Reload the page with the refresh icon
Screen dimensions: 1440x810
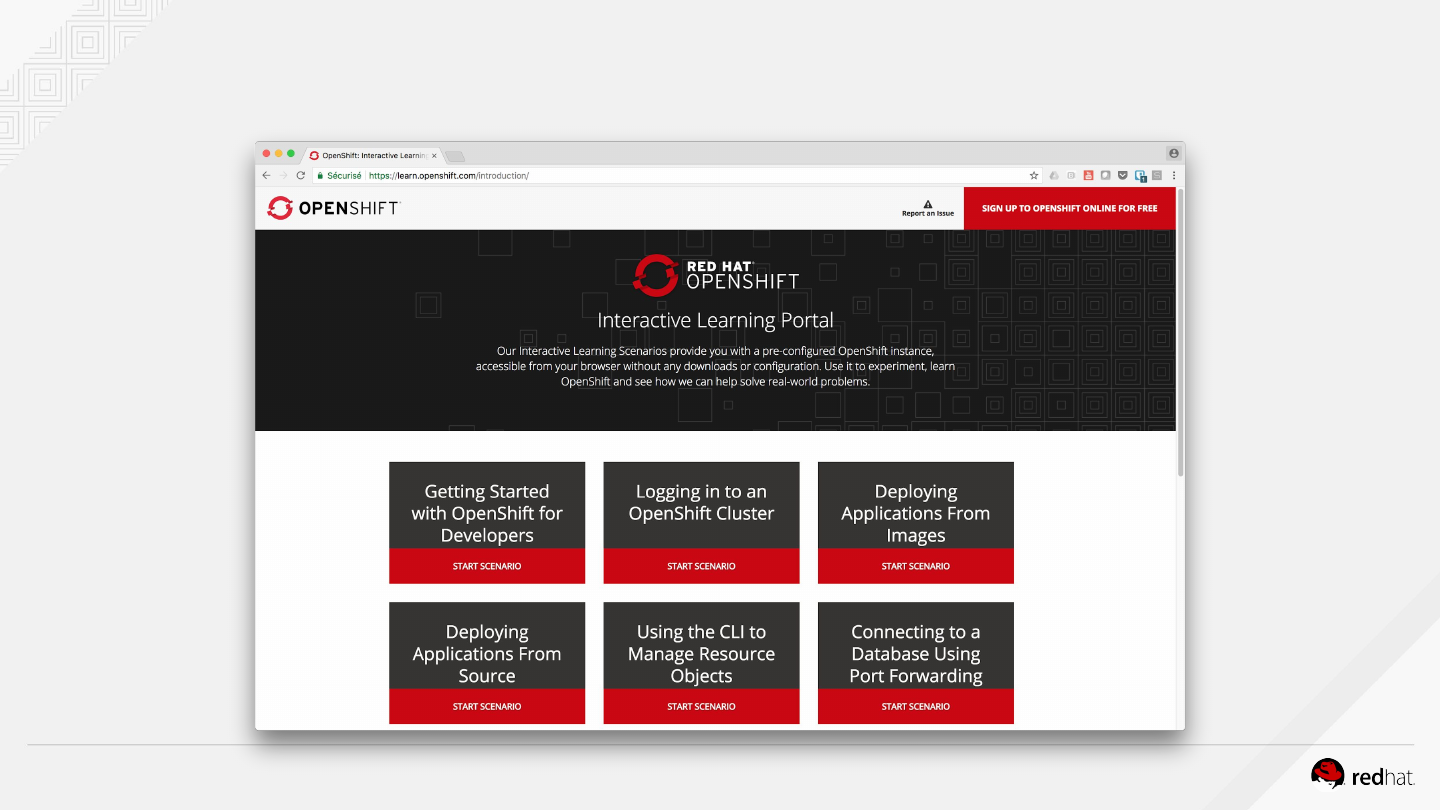[x=300, y=175]
